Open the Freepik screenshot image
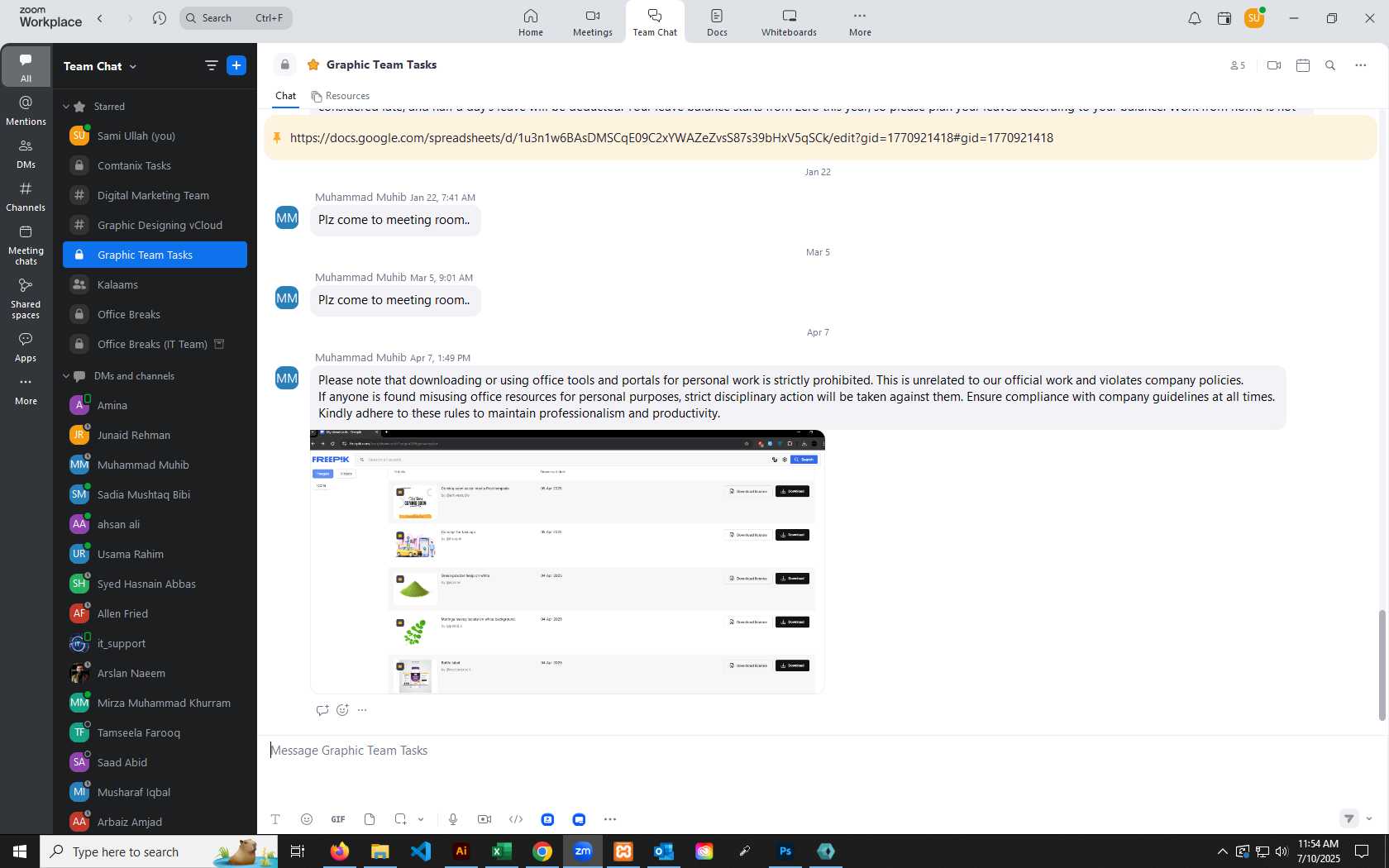Screen dimensions: 1389x868 click(567, 561)
